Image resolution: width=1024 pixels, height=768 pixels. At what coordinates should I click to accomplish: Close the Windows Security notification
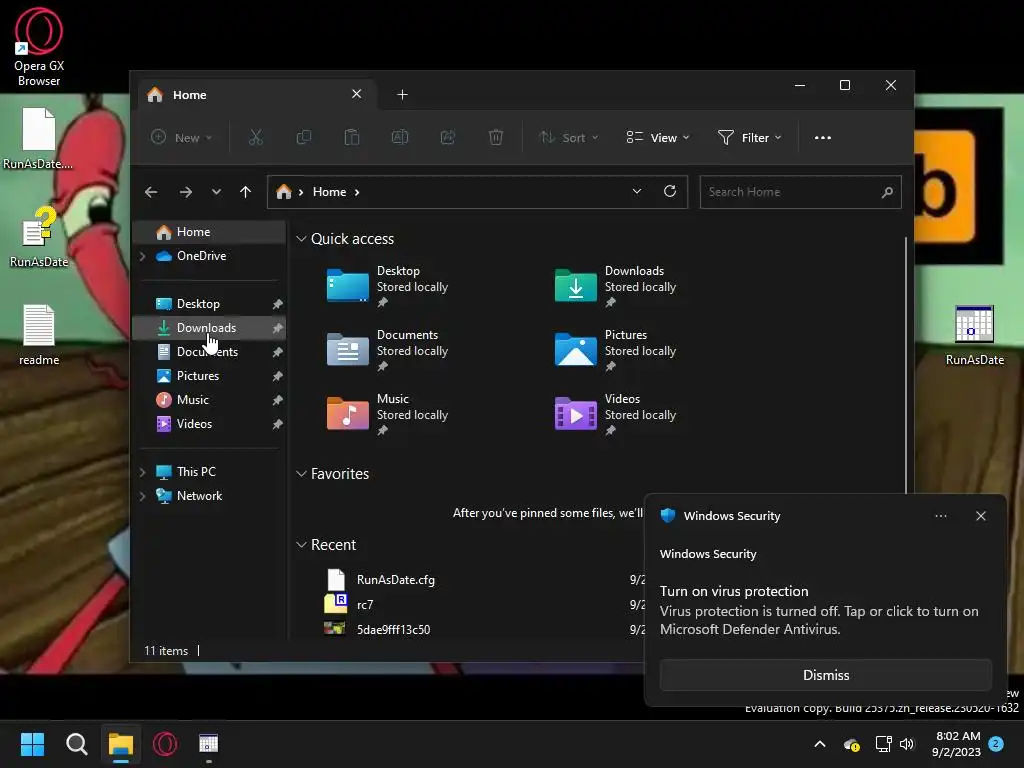pyautogui.click(x=980, y=516)
